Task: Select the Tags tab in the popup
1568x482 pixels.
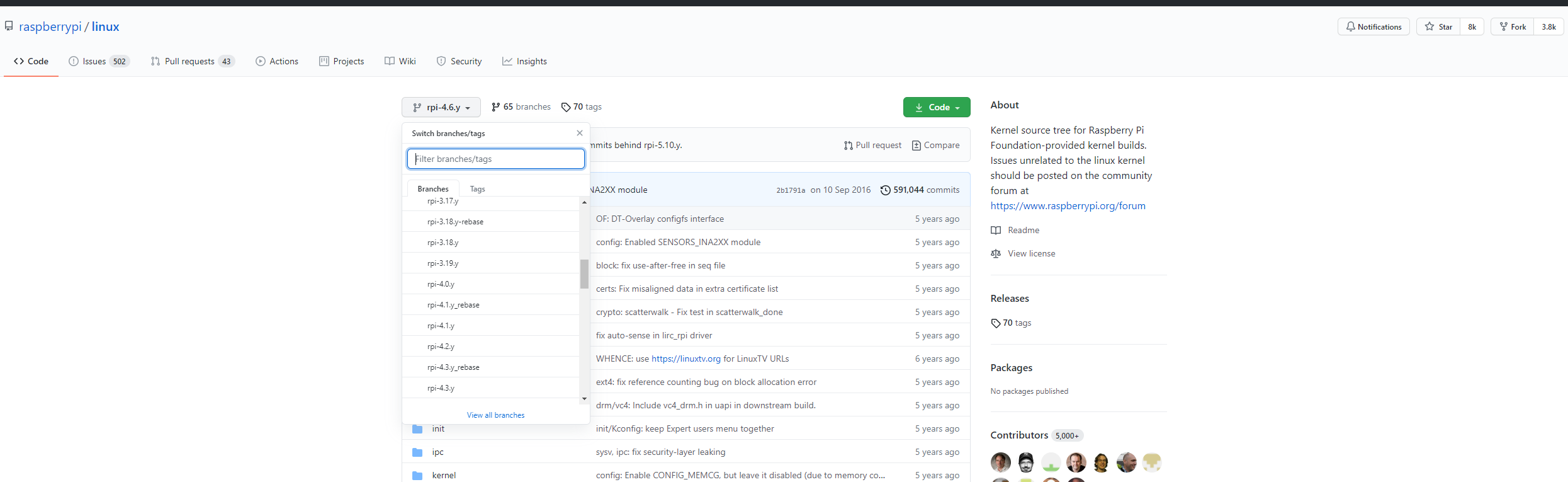Action: click(478, 188)
